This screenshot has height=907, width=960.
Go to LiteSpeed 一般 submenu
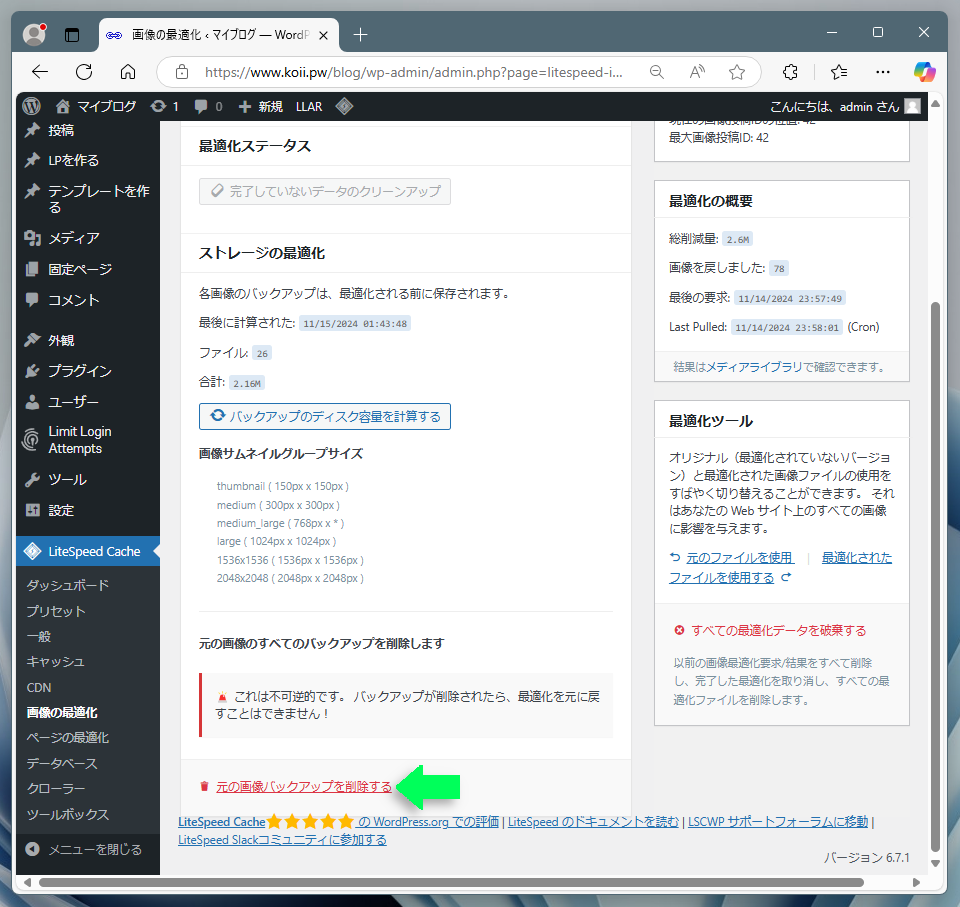(39, 636)
